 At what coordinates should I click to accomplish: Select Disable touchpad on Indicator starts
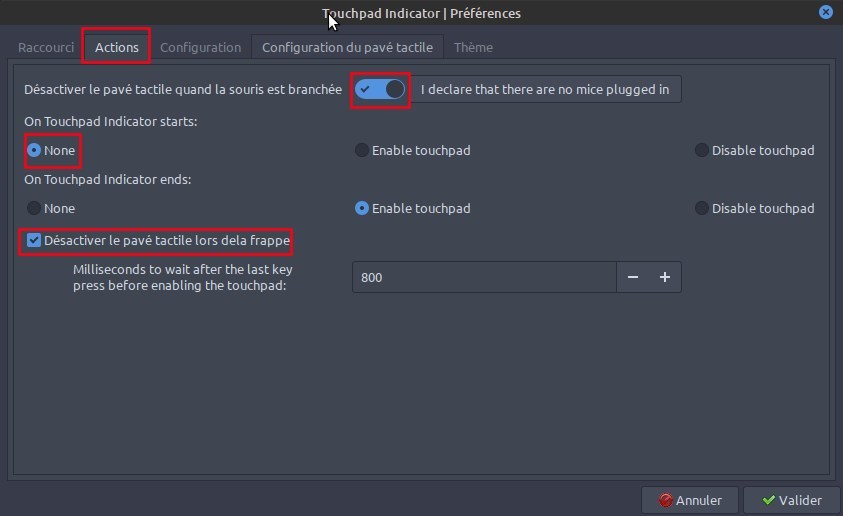point(755,150)
